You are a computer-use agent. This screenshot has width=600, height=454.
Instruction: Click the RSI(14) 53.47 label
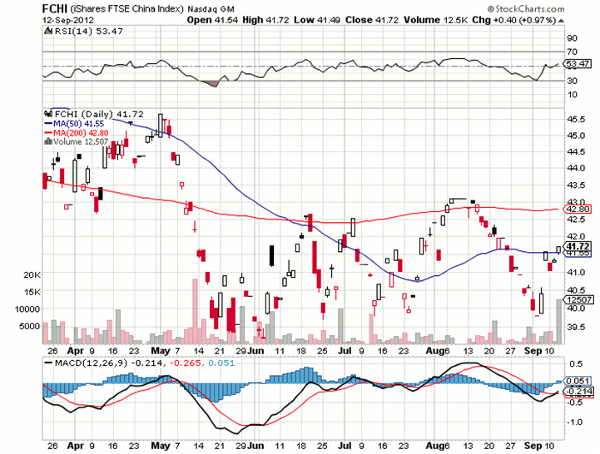89,31
